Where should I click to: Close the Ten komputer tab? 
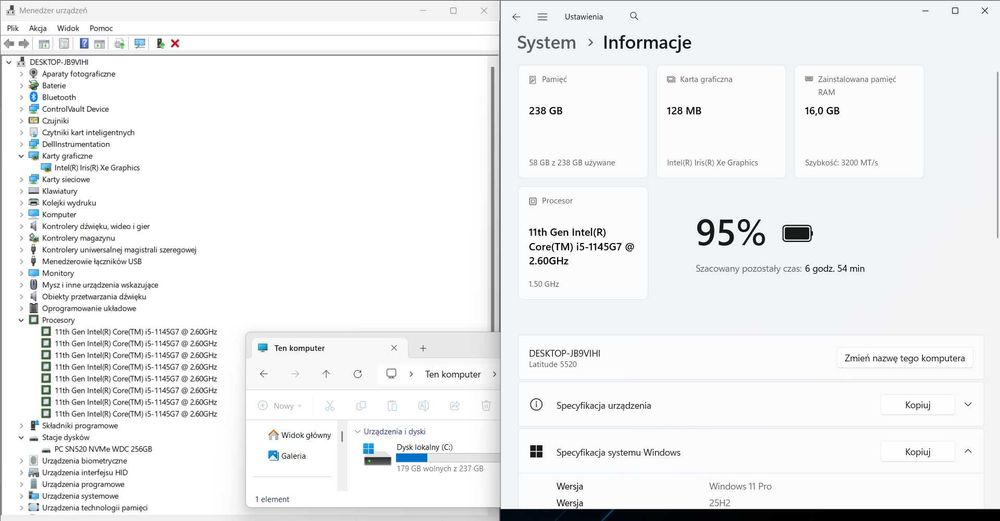pyautogui.click(x=394, y=348)
